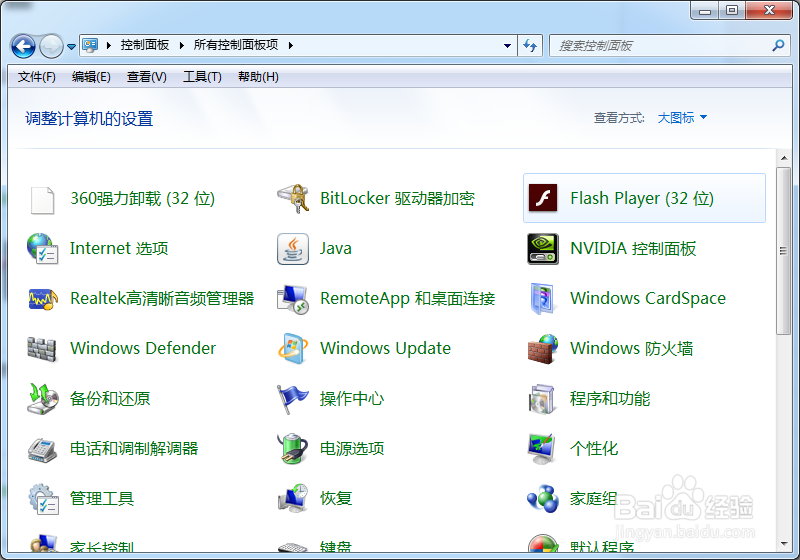The width and height of the screenshot is (800, 560).
Task: Open the 家庭组 homegroup spheres icon
Action: click(543, 499)
